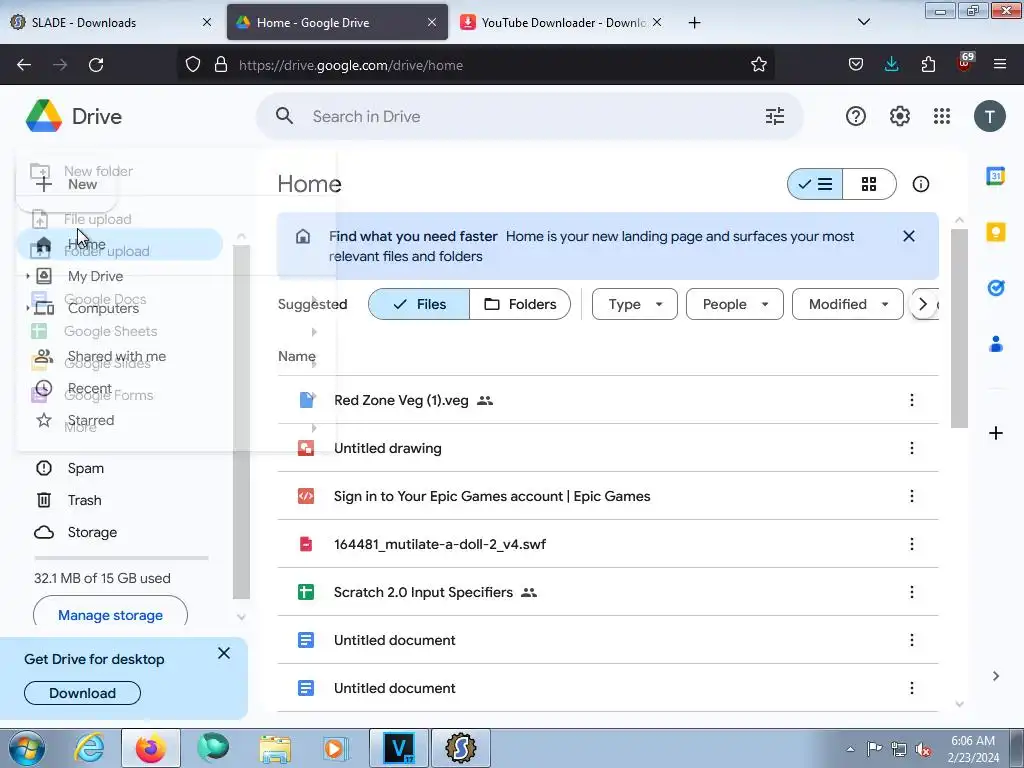
Task: Click Manage storage button
Action: click(x=110, y=615)
